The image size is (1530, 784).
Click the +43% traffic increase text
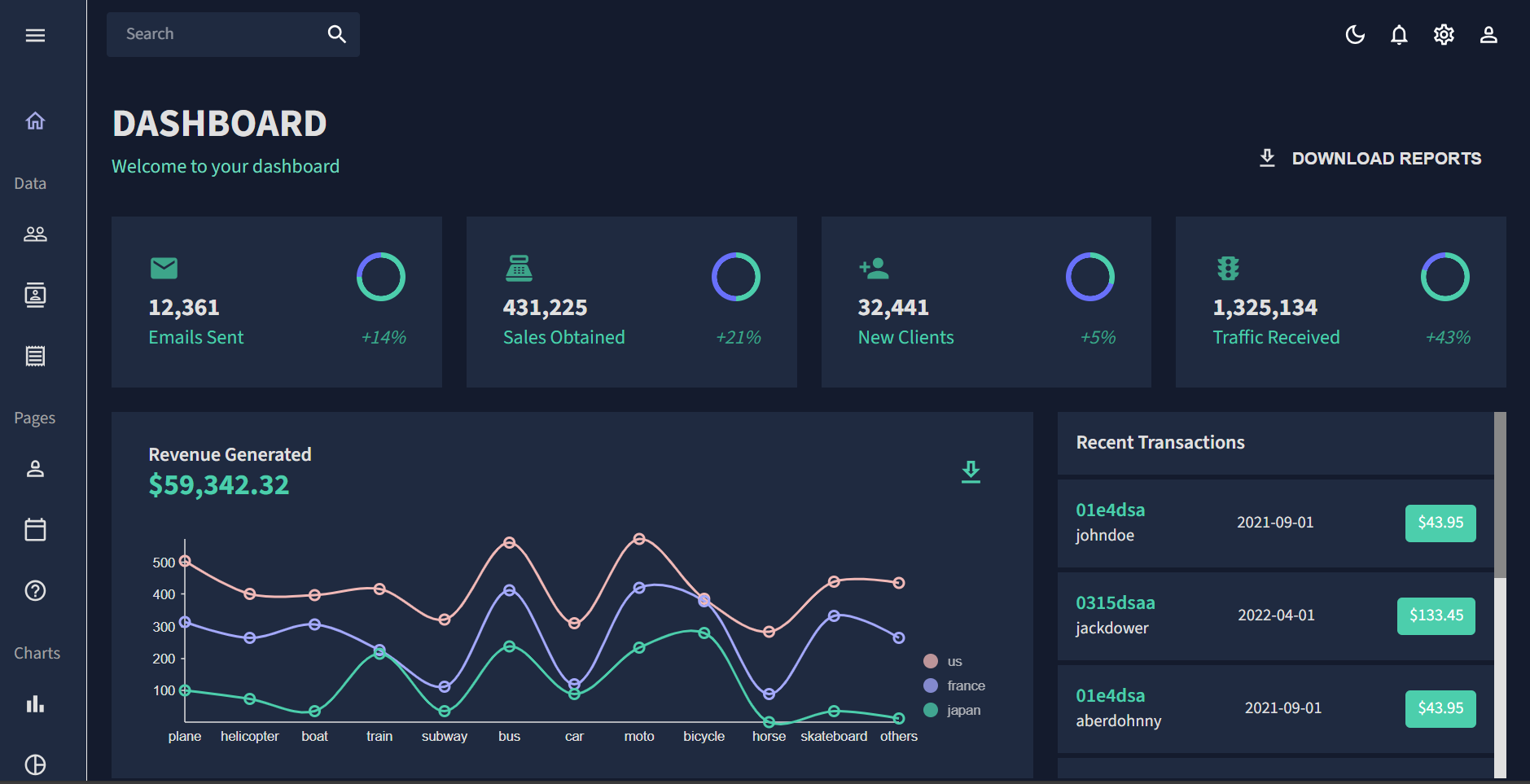[x=1448, y=337]
